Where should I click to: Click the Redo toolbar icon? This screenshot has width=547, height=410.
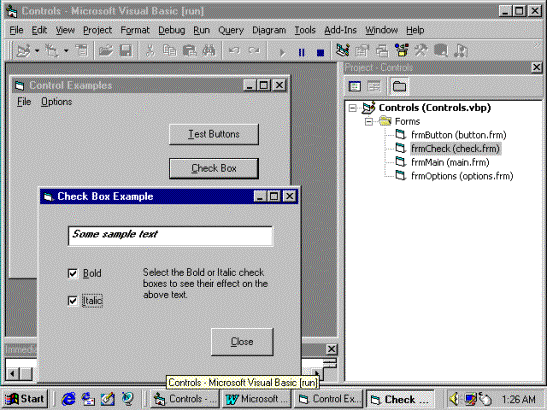254,51
